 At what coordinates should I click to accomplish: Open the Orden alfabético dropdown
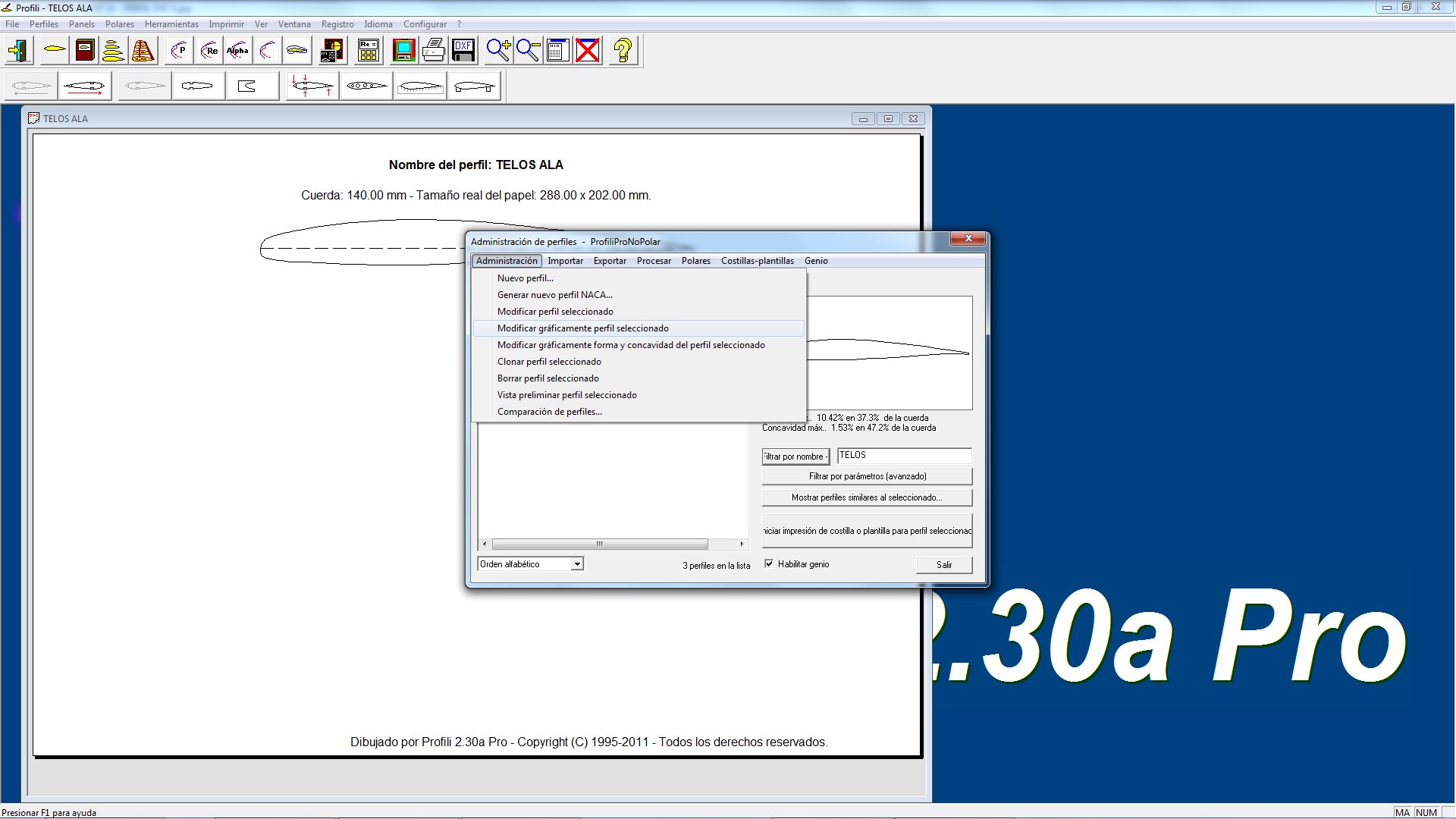tap(577, 564)
